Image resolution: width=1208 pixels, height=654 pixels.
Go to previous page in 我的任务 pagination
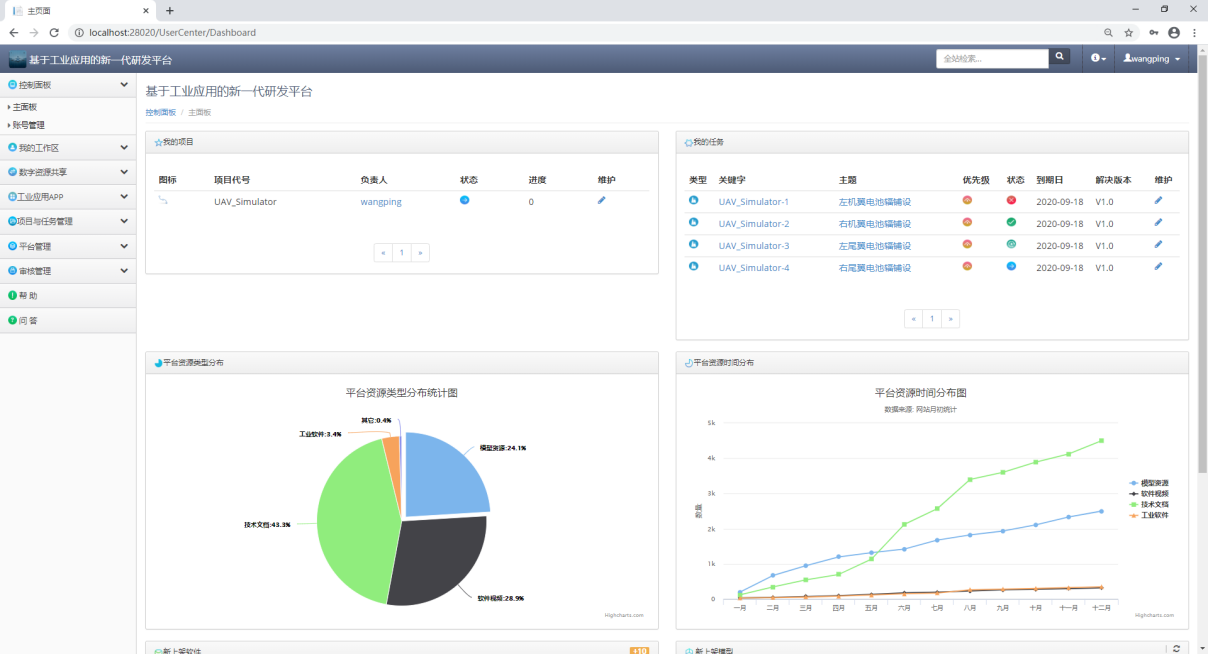tap(913, 319)
